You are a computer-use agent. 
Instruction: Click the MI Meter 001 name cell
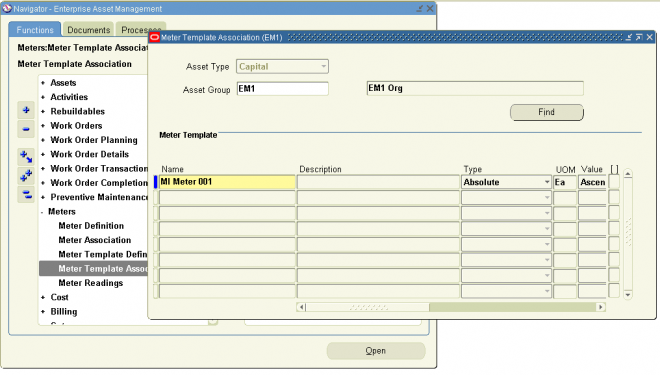pos(227,182)
